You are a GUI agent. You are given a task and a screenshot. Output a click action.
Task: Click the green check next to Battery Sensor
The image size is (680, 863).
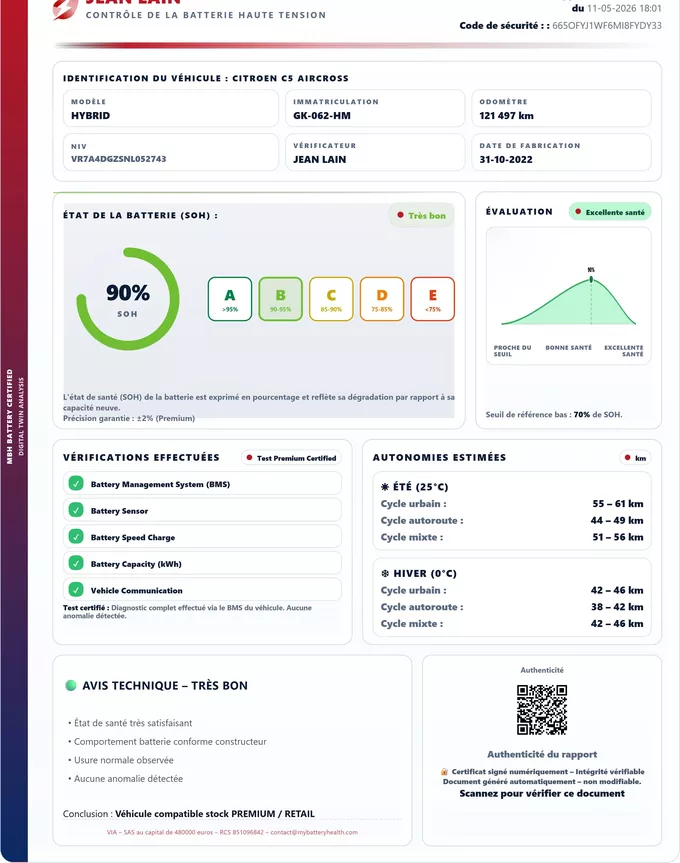(x=76, y=510)
